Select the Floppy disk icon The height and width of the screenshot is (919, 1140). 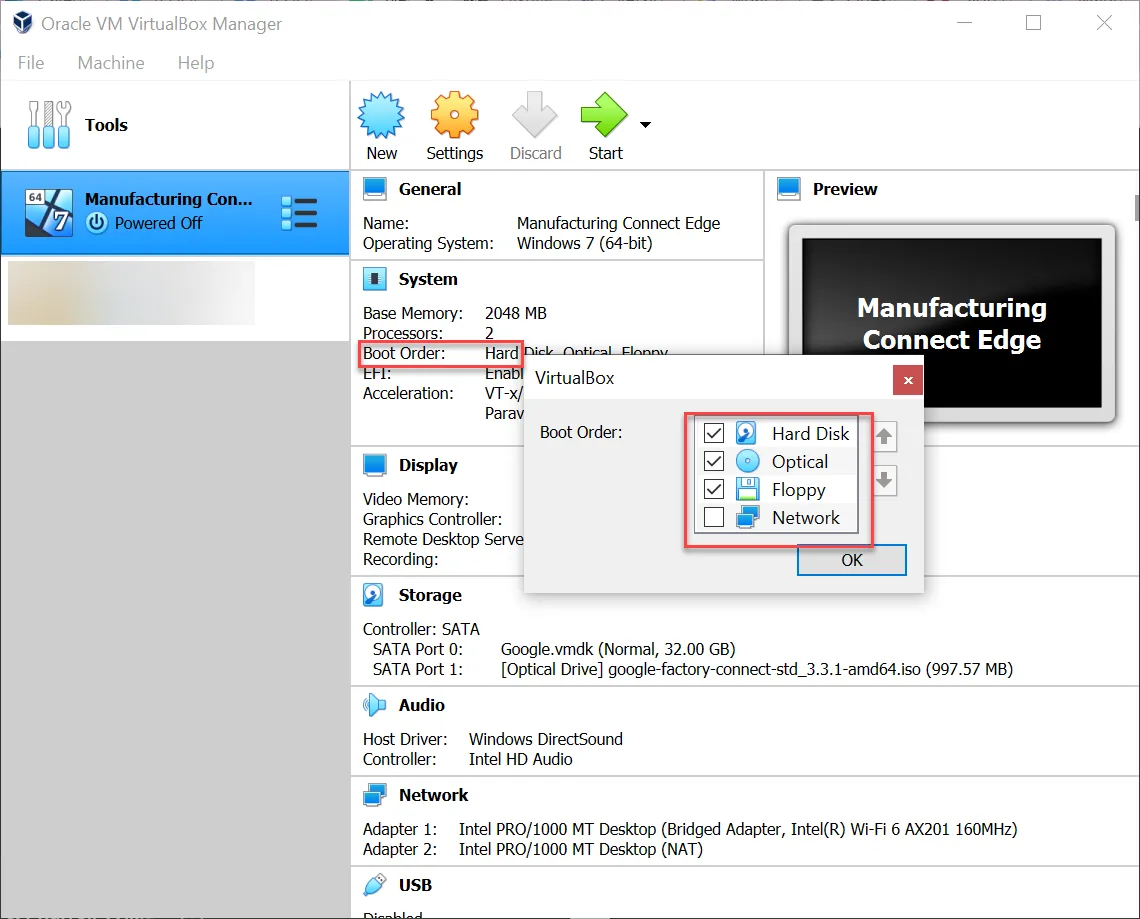pyautogui.click(x=747, y=489)
